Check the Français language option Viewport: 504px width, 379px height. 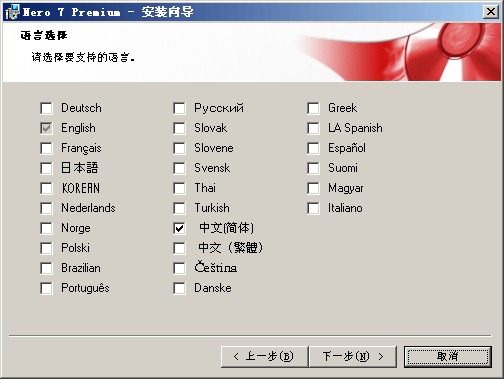(46, 148)
